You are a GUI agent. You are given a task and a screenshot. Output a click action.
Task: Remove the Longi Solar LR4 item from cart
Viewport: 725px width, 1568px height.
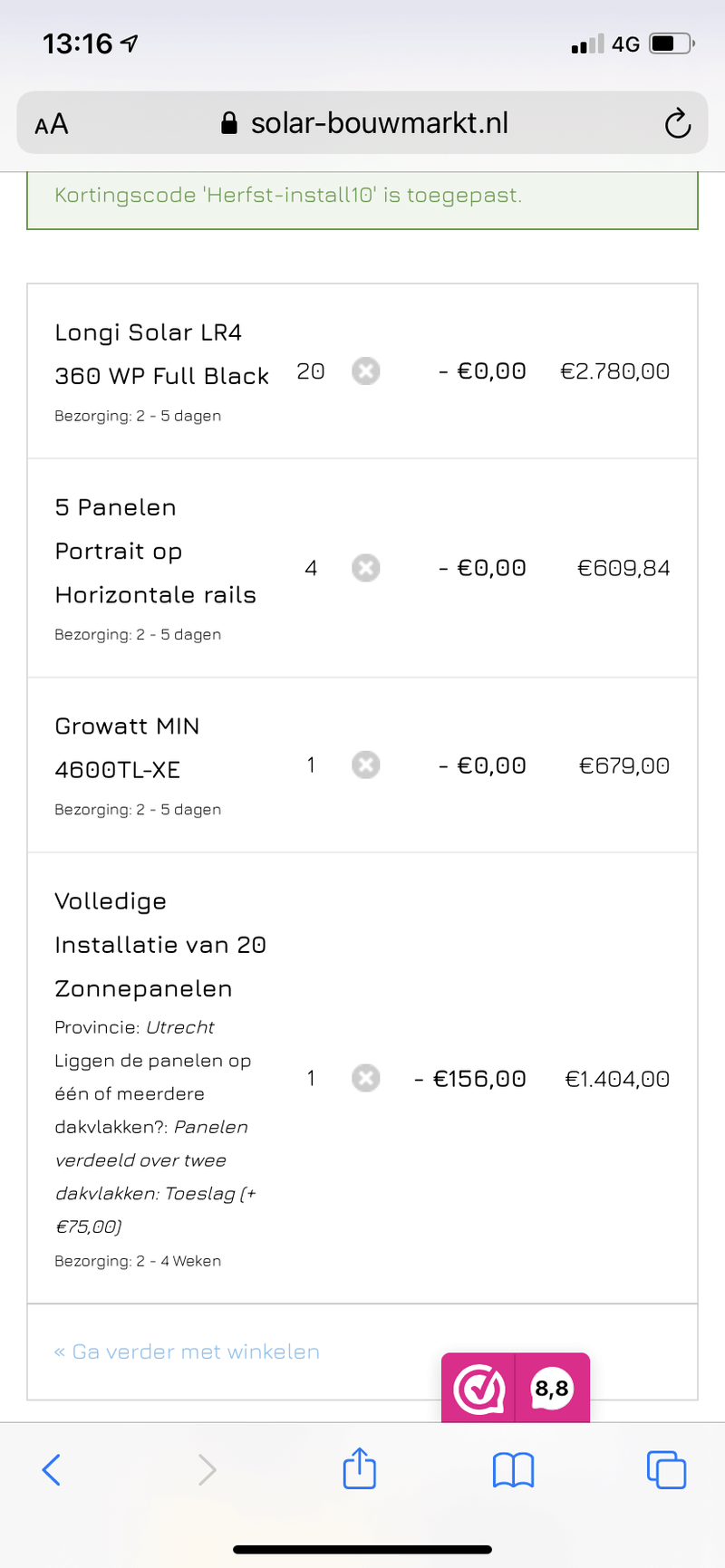coord(366,371)
